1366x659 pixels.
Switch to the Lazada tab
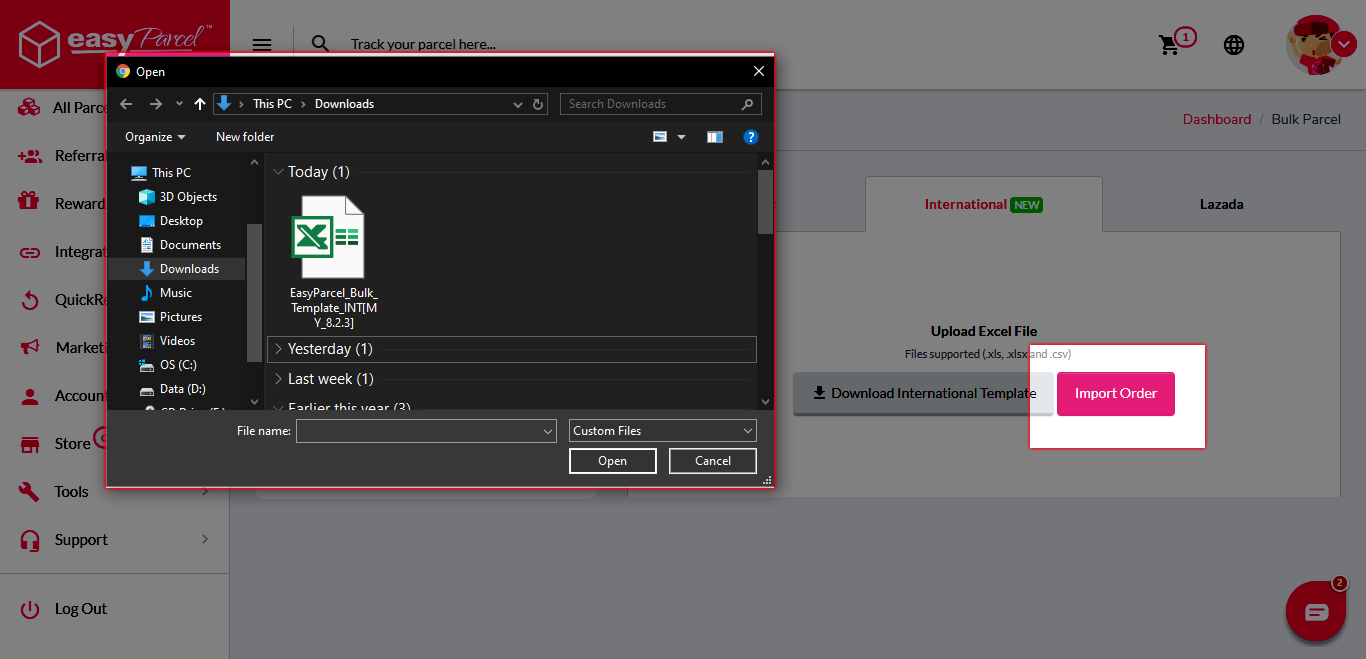click(1222, 204)
